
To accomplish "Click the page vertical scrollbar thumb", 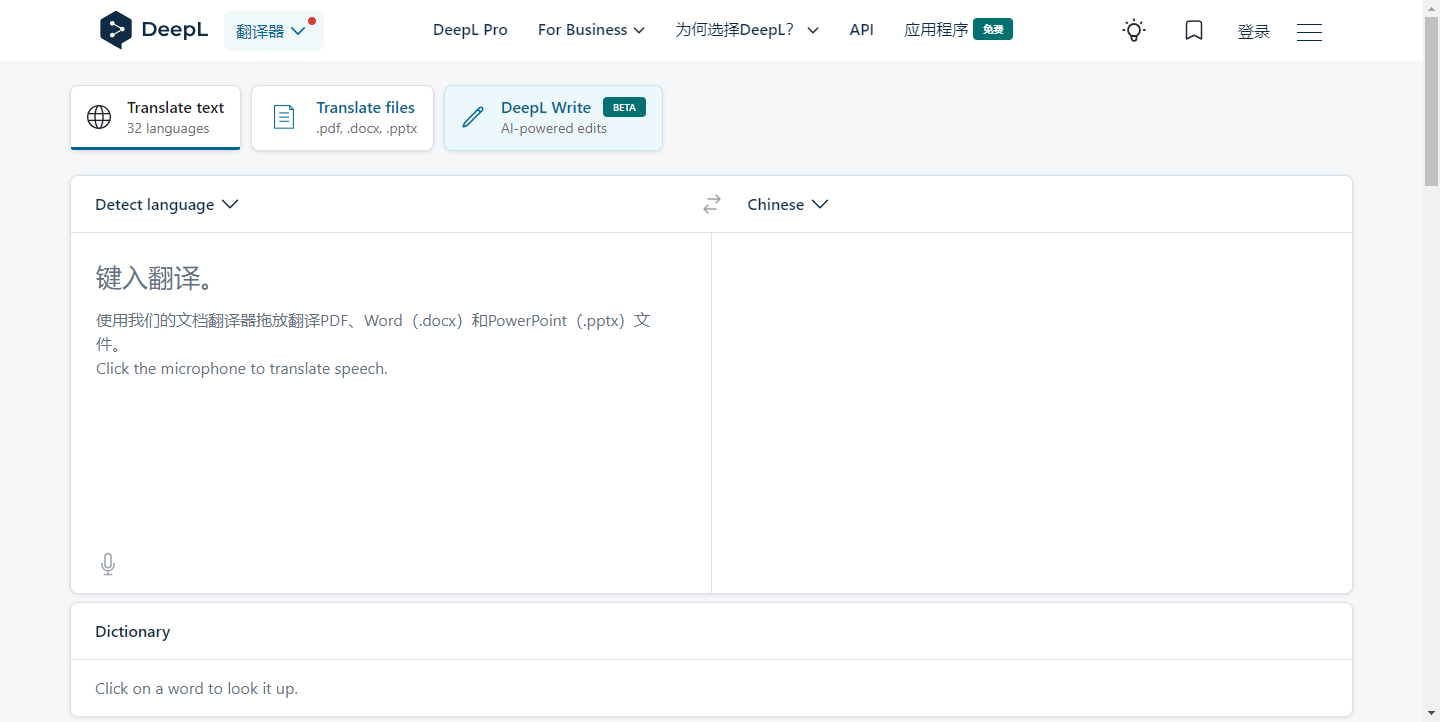I will click(x=1431, y=100).
